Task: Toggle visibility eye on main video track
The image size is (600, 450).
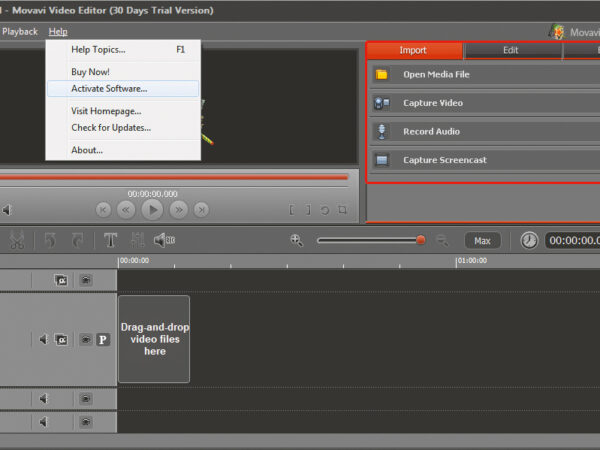Action: [86, 340]
